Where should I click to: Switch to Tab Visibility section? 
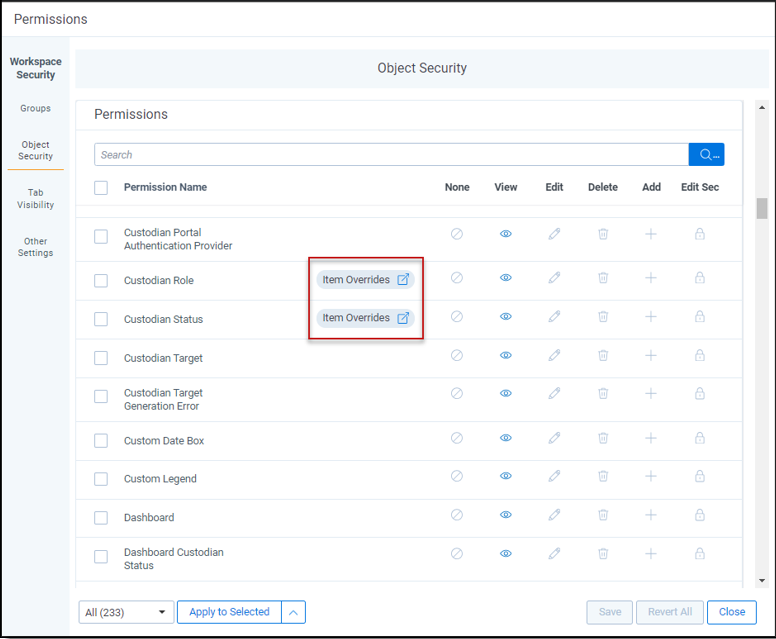coord(35,198)
